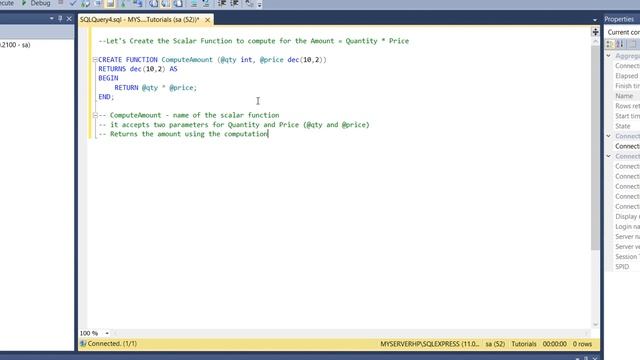Viewport: 640px width, 360px height.
Task: Collapse the first Connection category expander
Action: [609, 136]
